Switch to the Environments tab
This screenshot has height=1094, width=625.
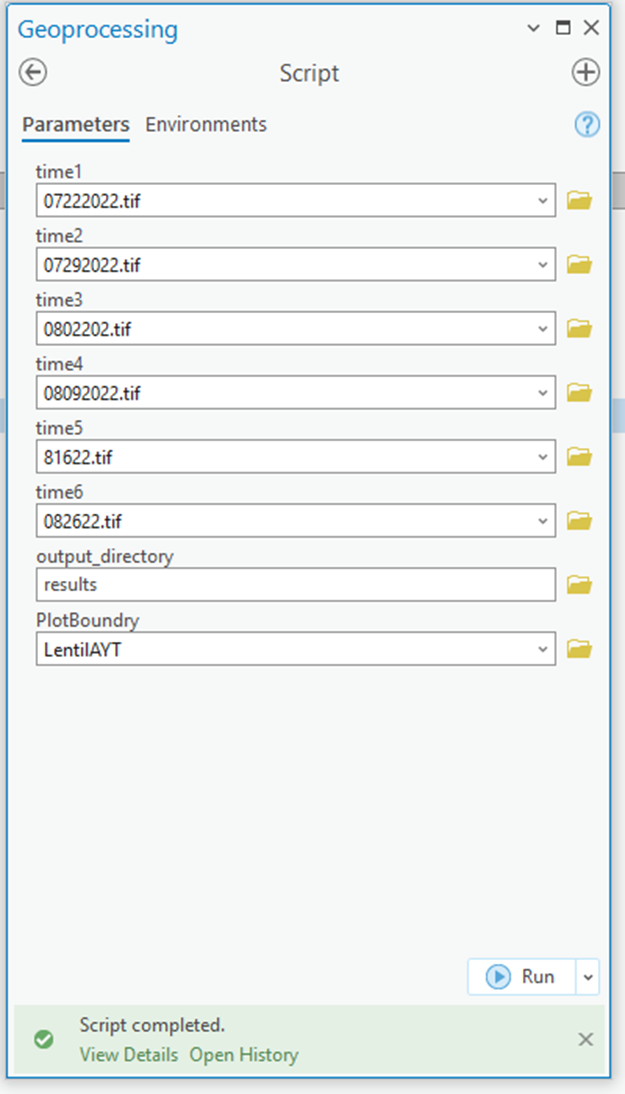point(205,124)
